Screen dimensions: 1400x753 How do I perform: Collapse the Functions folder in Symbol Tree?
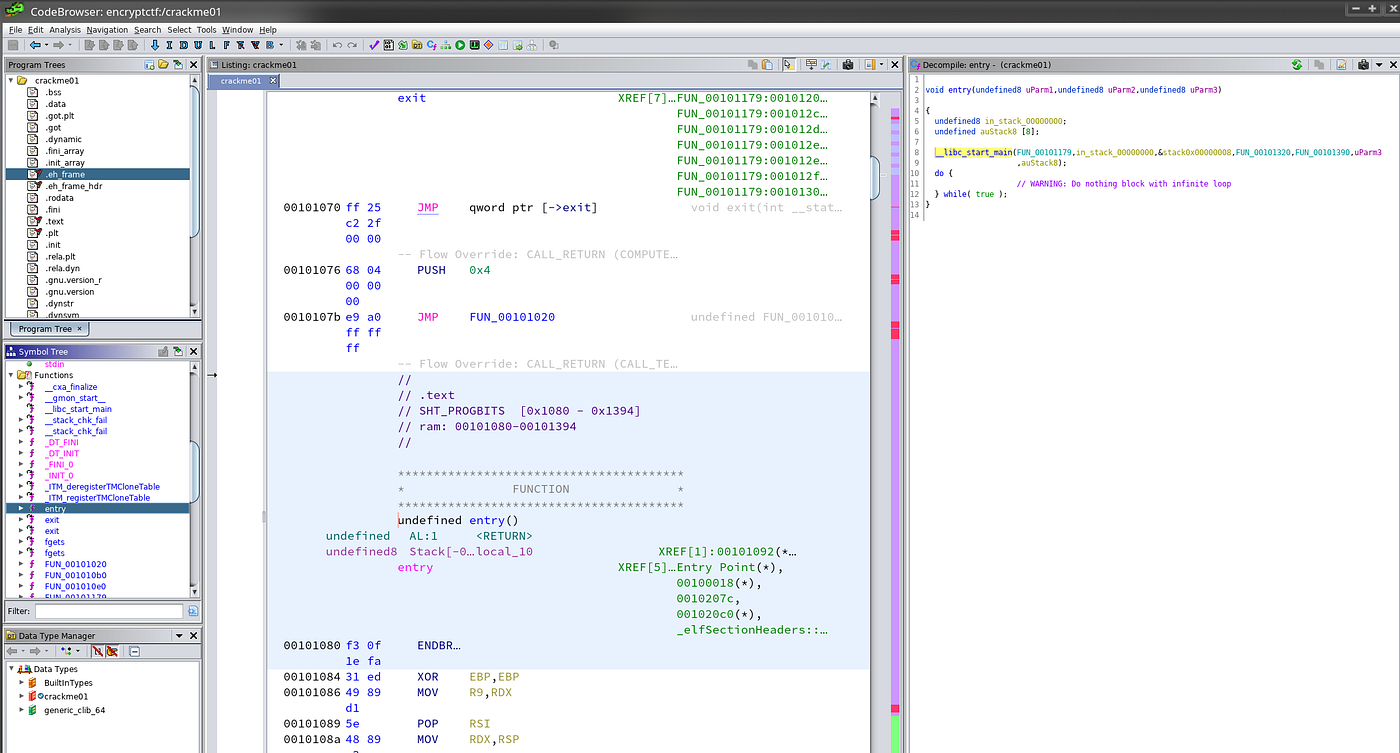[x=11, y=376]
